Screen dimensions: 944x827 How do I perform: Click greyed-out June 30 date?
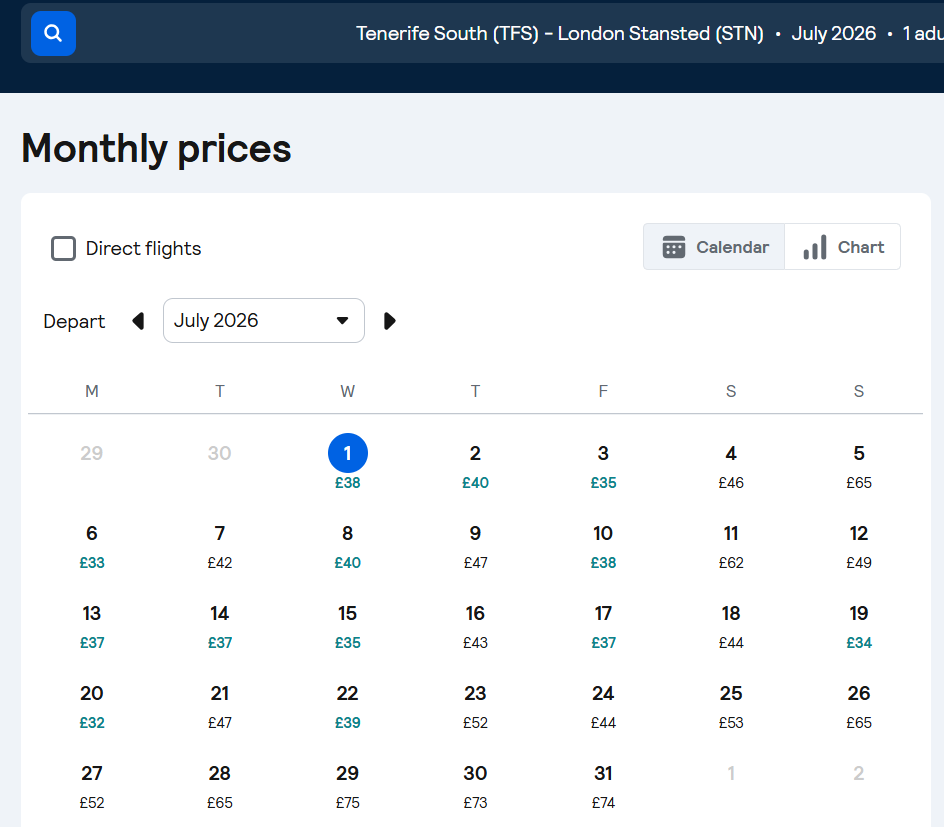[x=220, y=454]
